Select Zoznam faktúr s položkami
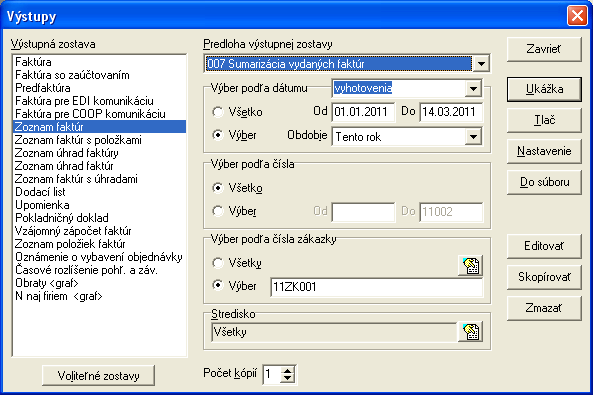 tap(99, 140)
